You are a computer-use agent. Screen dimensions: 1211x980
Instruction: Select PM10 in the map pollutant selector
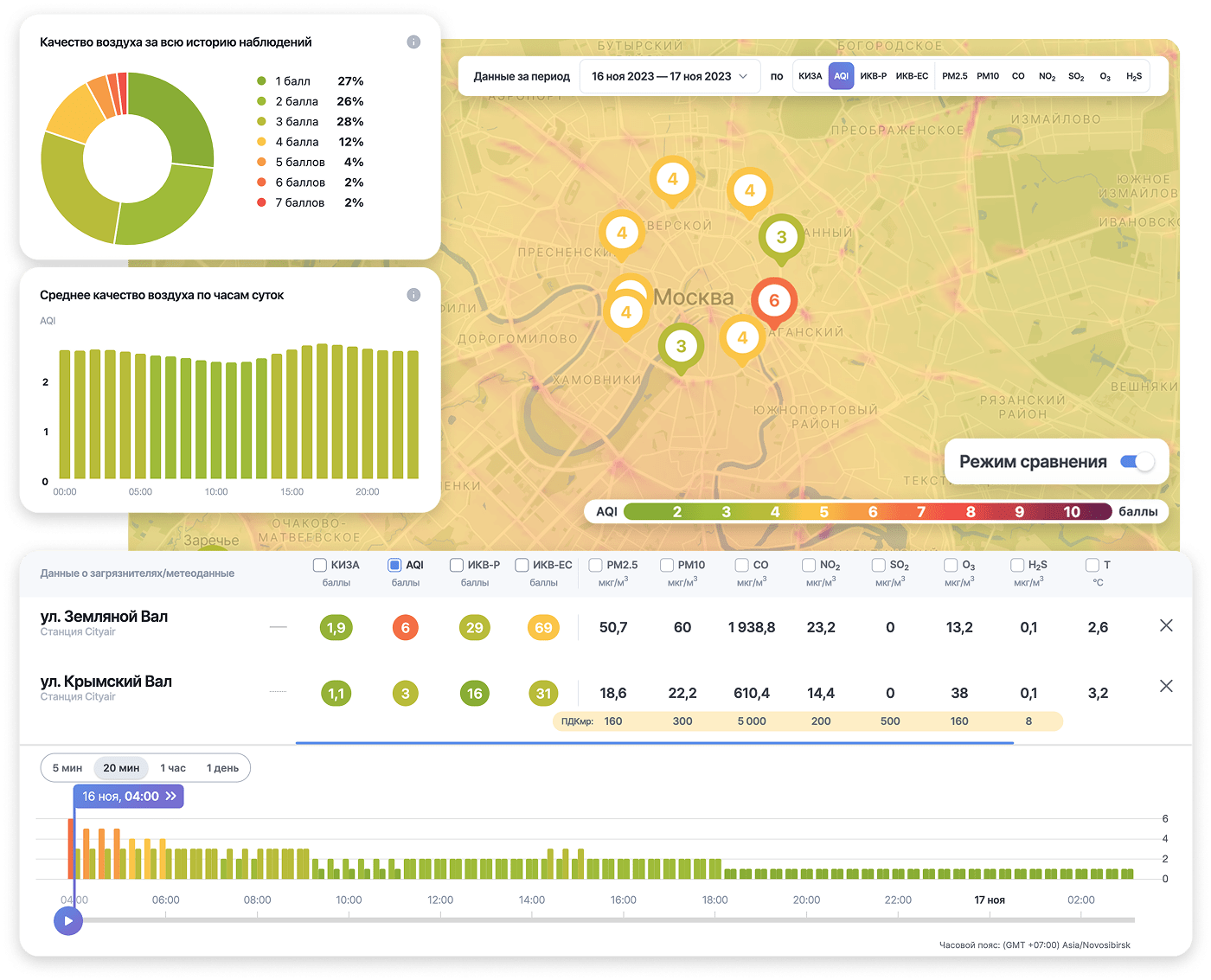(988, 76)
